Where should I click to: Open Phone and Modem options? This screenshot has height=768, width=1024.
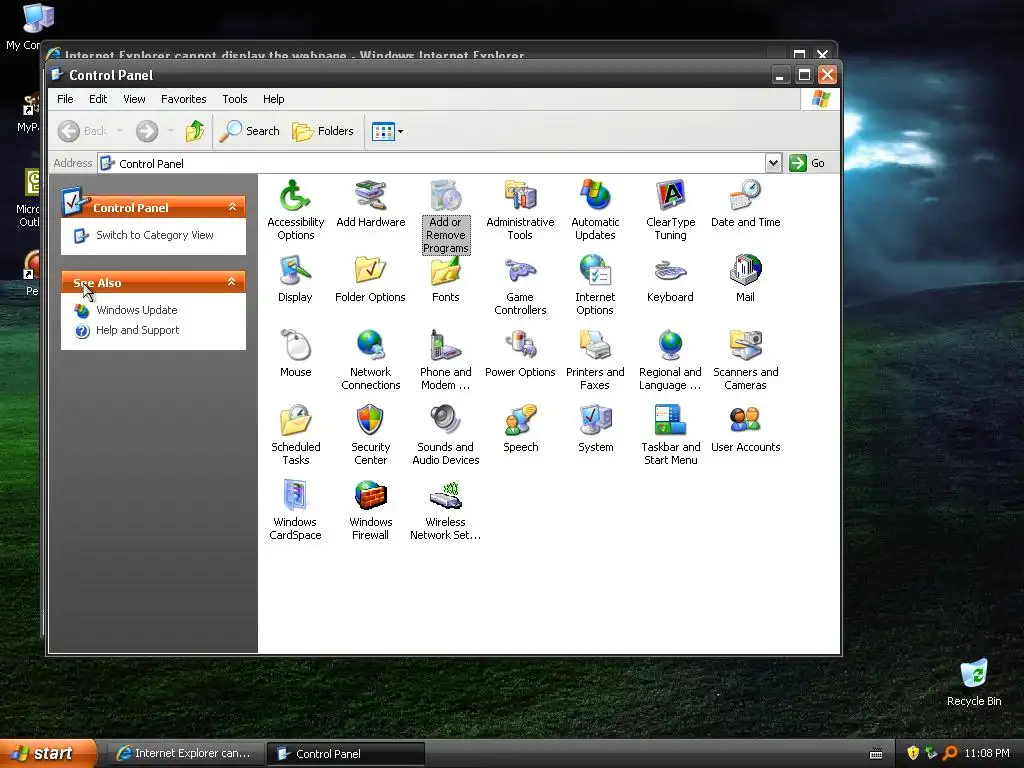coord(445,345)
